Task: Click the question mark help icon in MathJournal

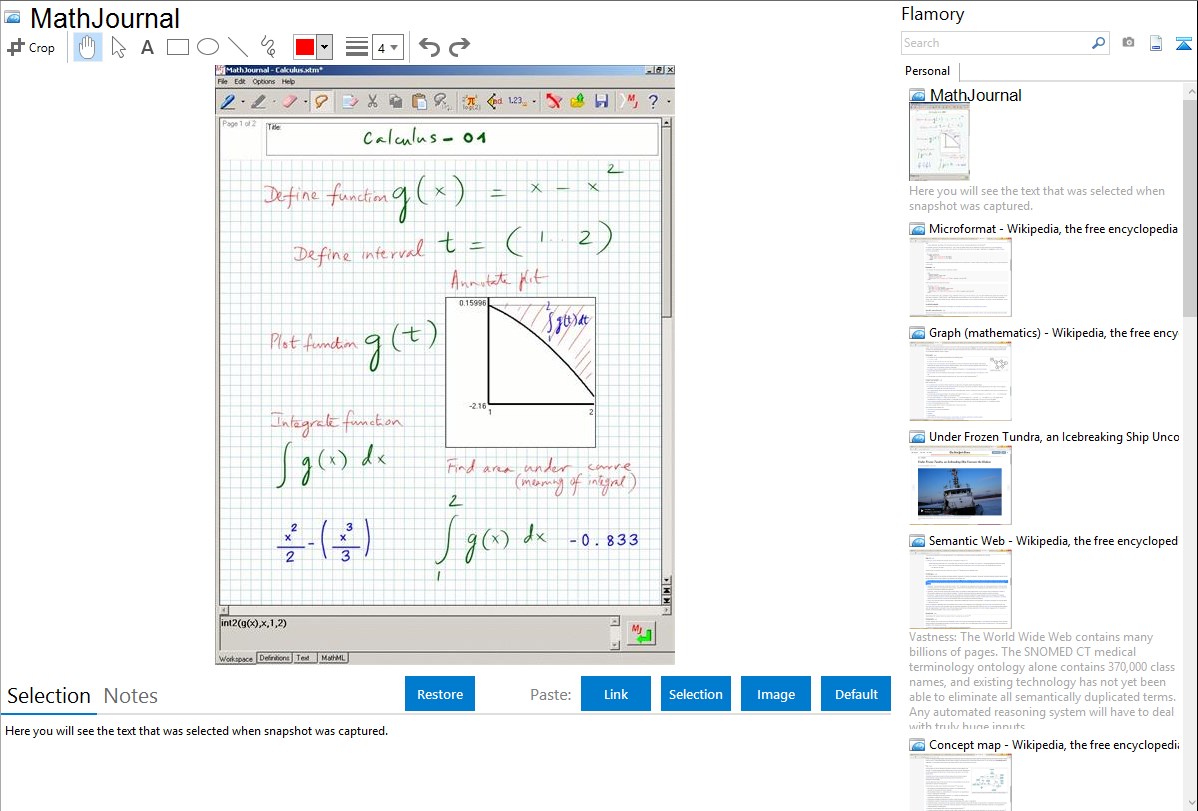Action: click(x=653, y=101)
